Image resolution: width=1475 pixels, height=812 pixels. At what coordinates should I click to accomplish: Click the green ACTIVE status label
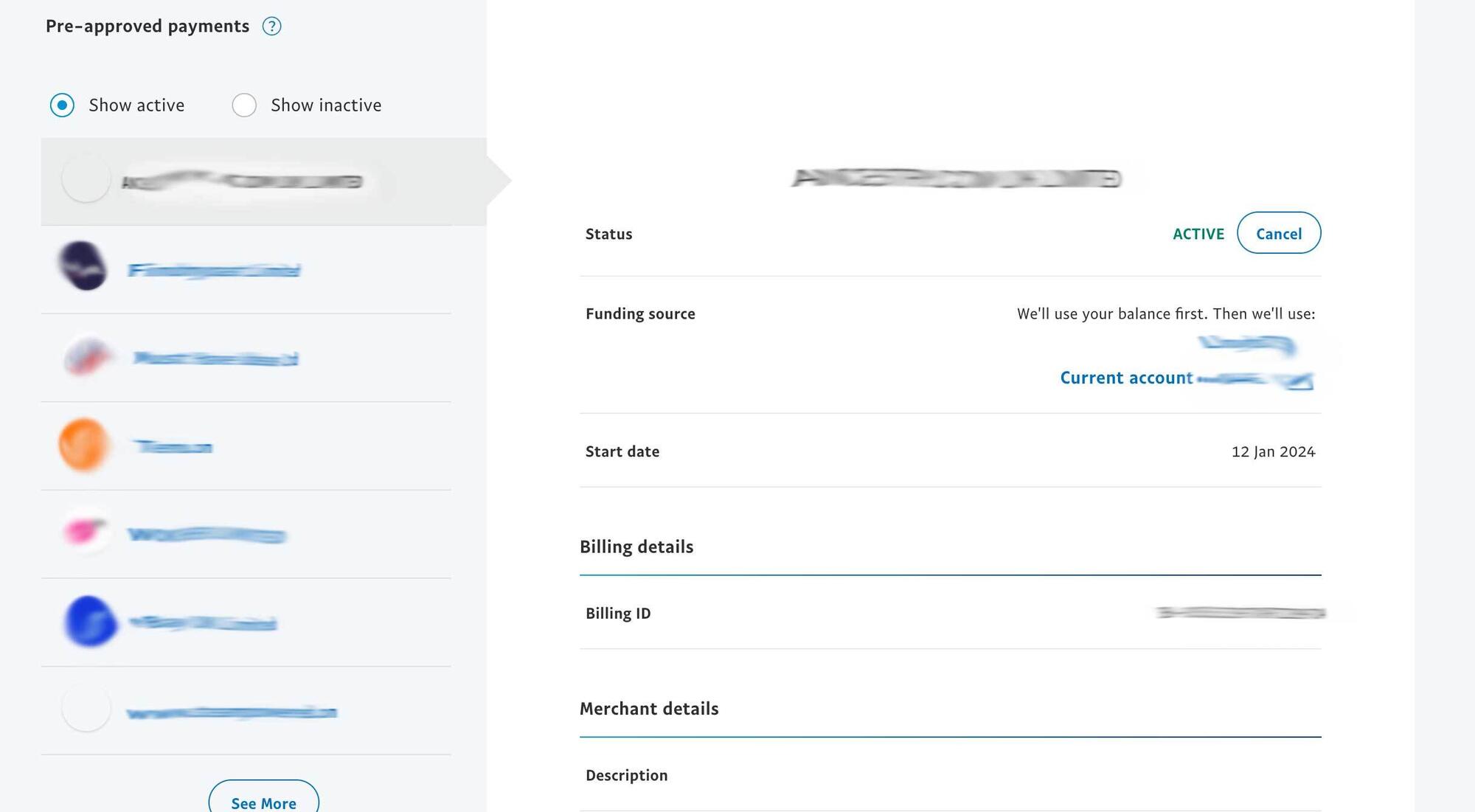(x=1198, y=235)
